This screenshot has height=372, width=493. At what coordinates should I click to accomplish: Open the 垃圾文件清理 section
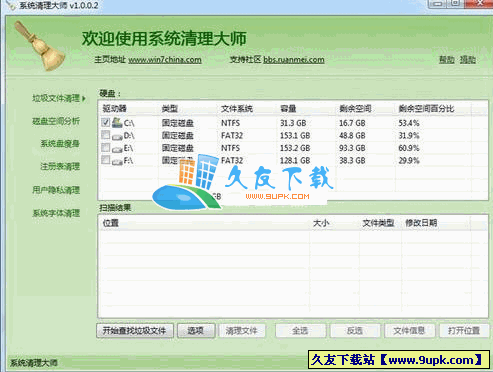coord(56,98)
